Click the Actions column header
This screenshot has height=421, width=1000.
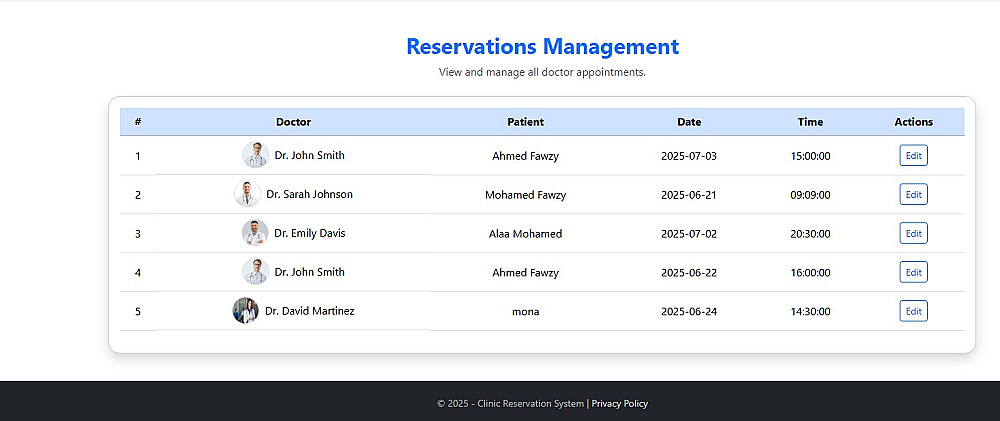click(x=913, y=122)
